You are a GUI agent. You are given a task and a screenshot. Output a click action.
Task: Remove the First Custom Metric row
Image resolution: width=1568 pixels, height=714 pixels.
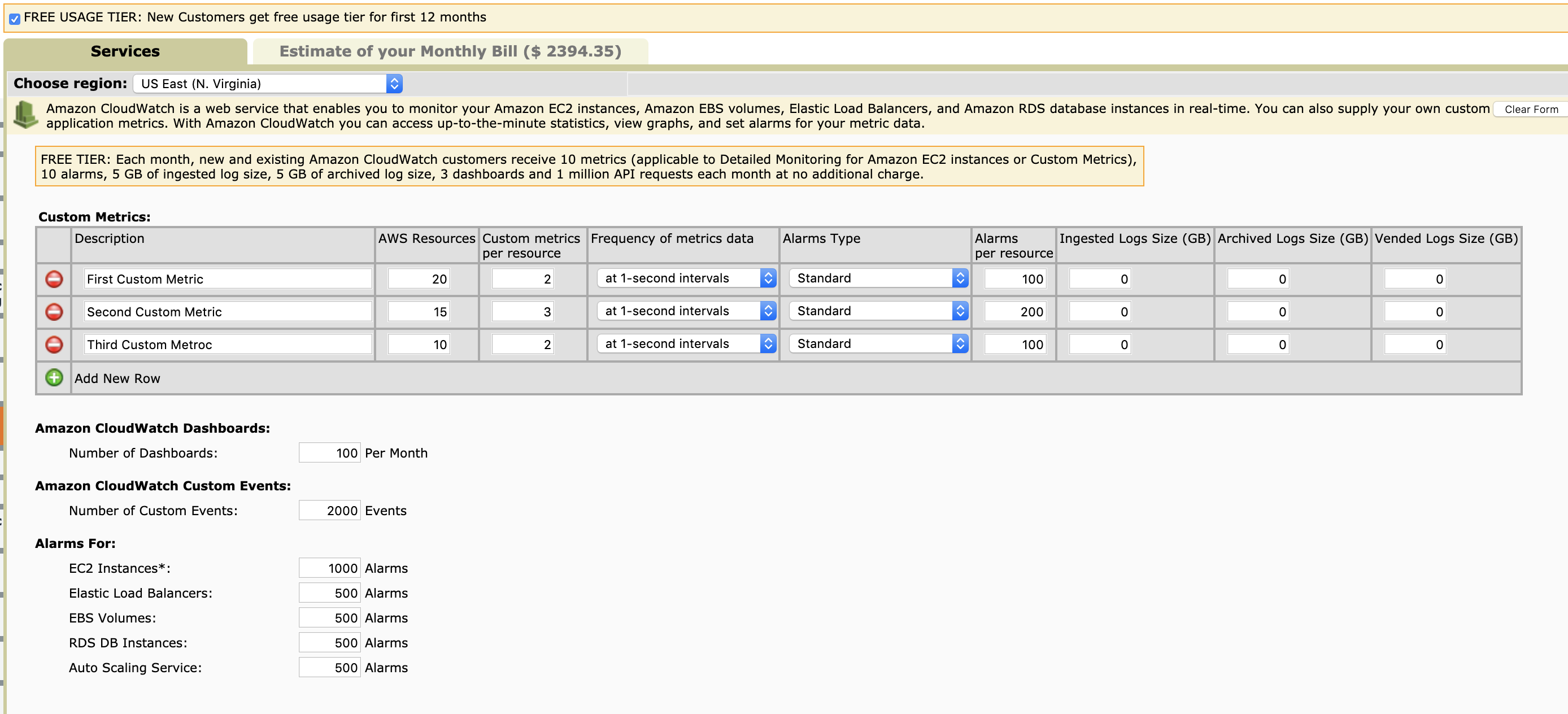[54, 279]
